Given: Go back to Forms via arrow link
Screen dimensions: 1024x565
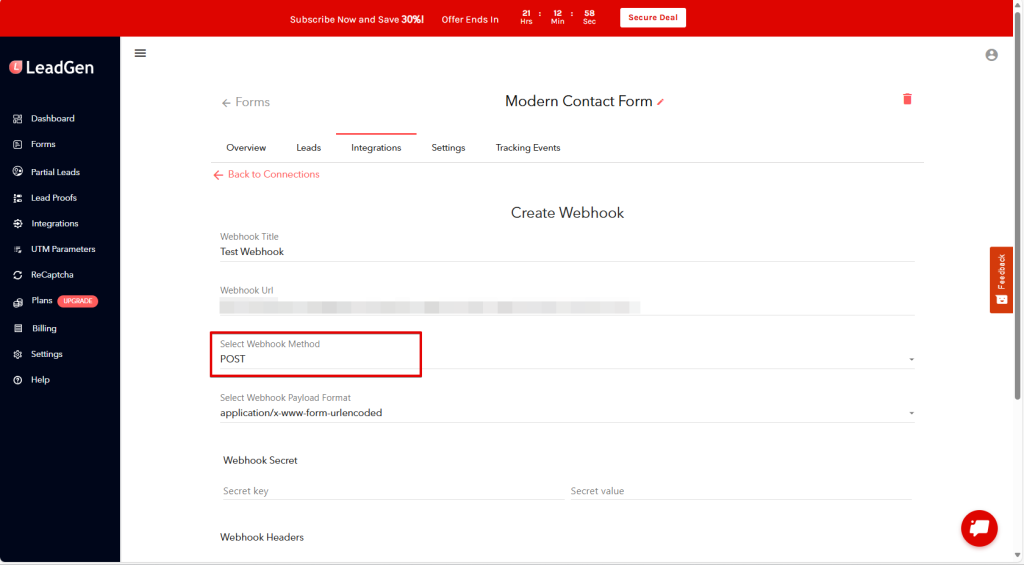Looking at the screenshot, I should pyautogui.click(x=246, y=102).
